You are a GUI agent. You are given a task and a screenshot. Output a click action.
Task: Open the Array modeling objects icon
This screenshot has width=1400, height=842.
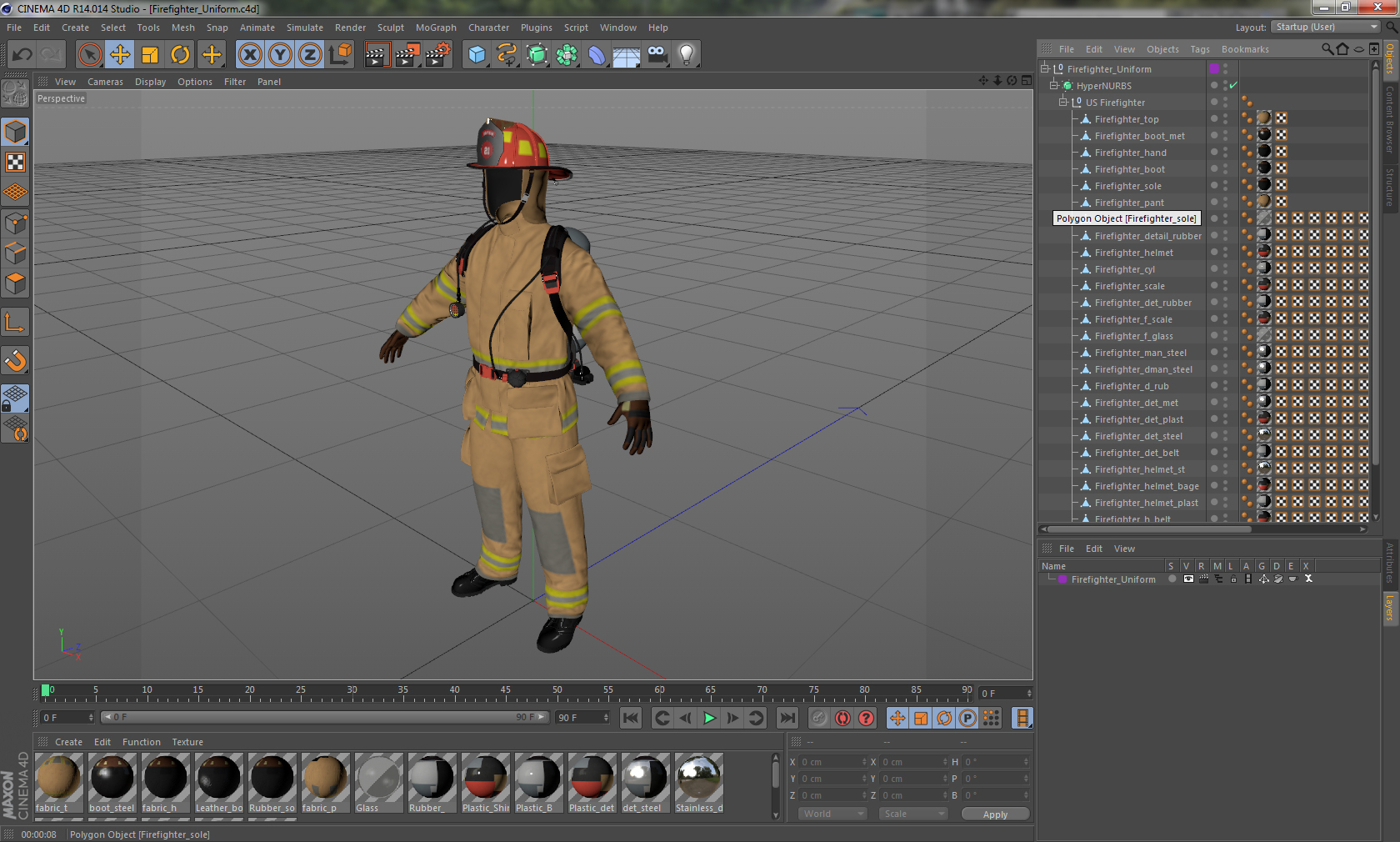[x=567, y=55]
